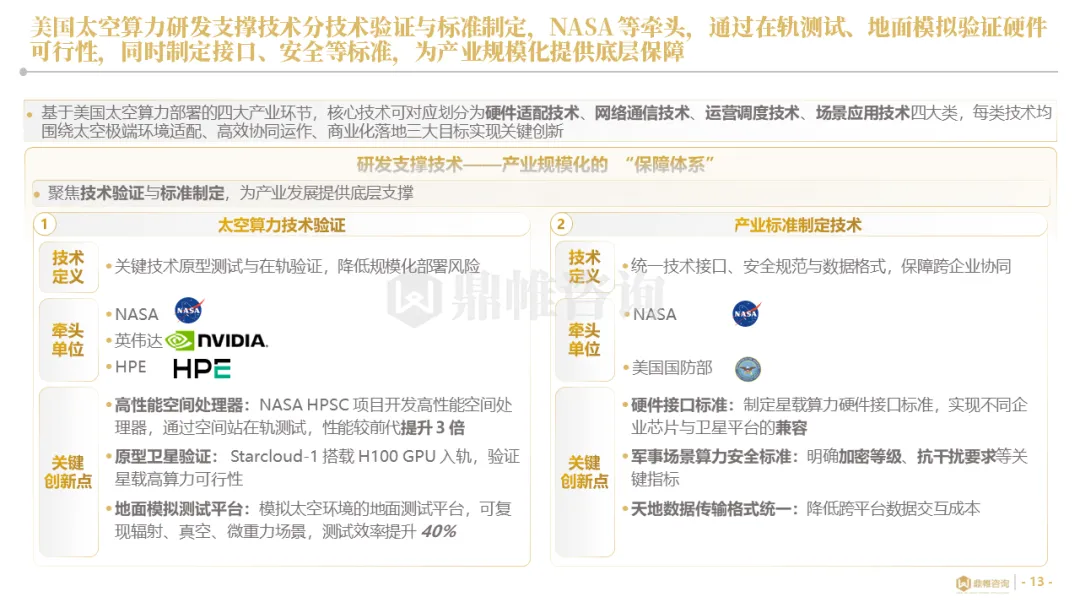The width and height of the screenshot is (1080, 608).
Task: Select the heading 太空算力技术验证
Action: coord(281,225)
